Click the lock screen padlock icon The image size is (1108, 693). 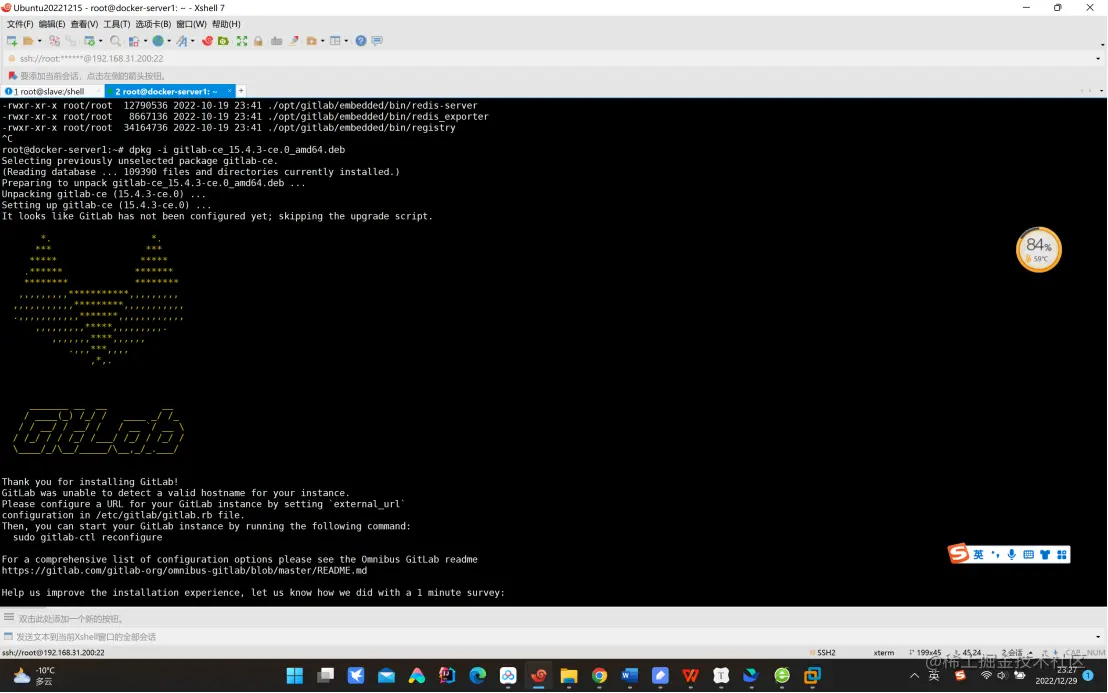(x=258, y=41)
